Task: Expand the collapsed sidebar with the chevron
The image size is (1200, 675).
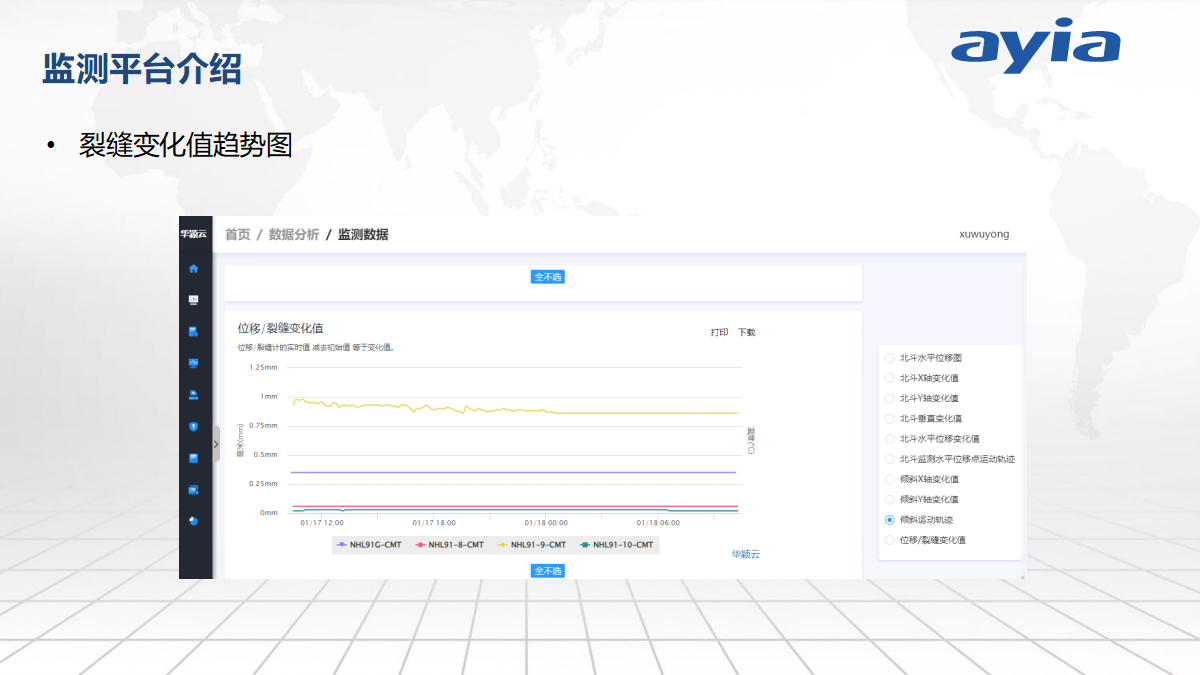Action: pos(216,444)
